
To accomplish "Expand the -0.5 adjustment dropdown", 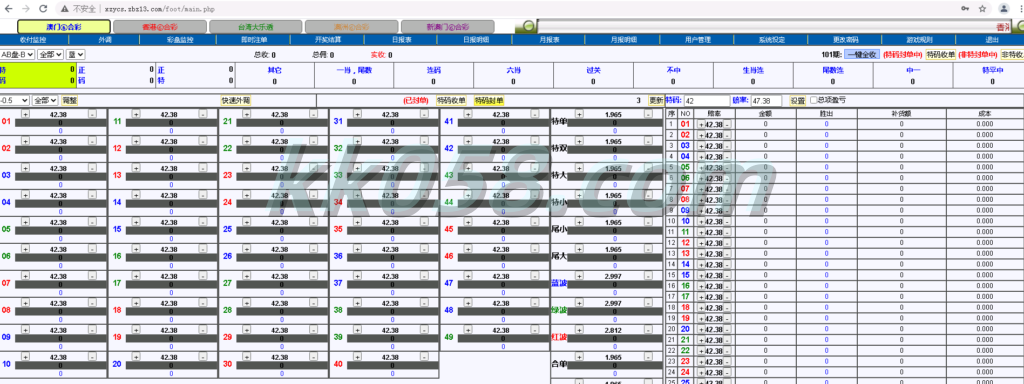I will point(15,101).
